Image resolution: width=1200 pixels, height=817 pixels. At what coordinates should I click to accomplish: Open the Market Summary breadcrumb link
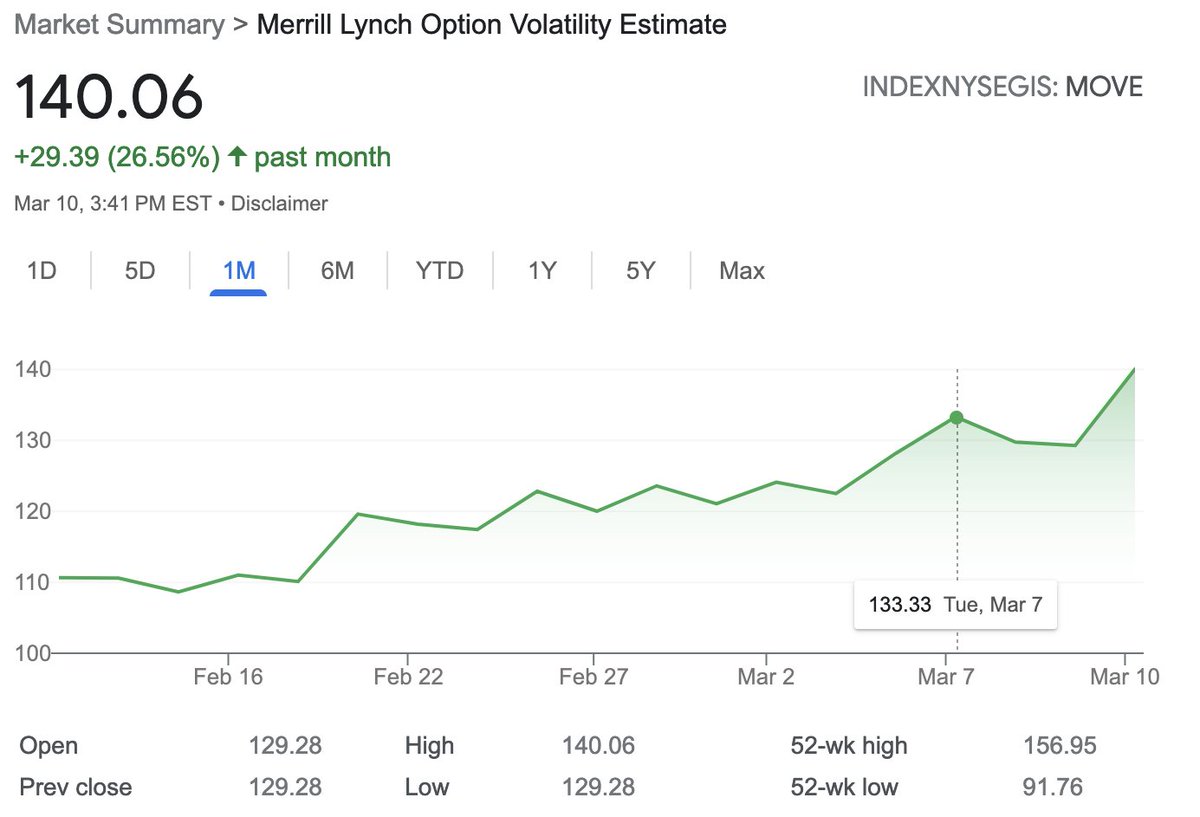click(x=119, y=25)
